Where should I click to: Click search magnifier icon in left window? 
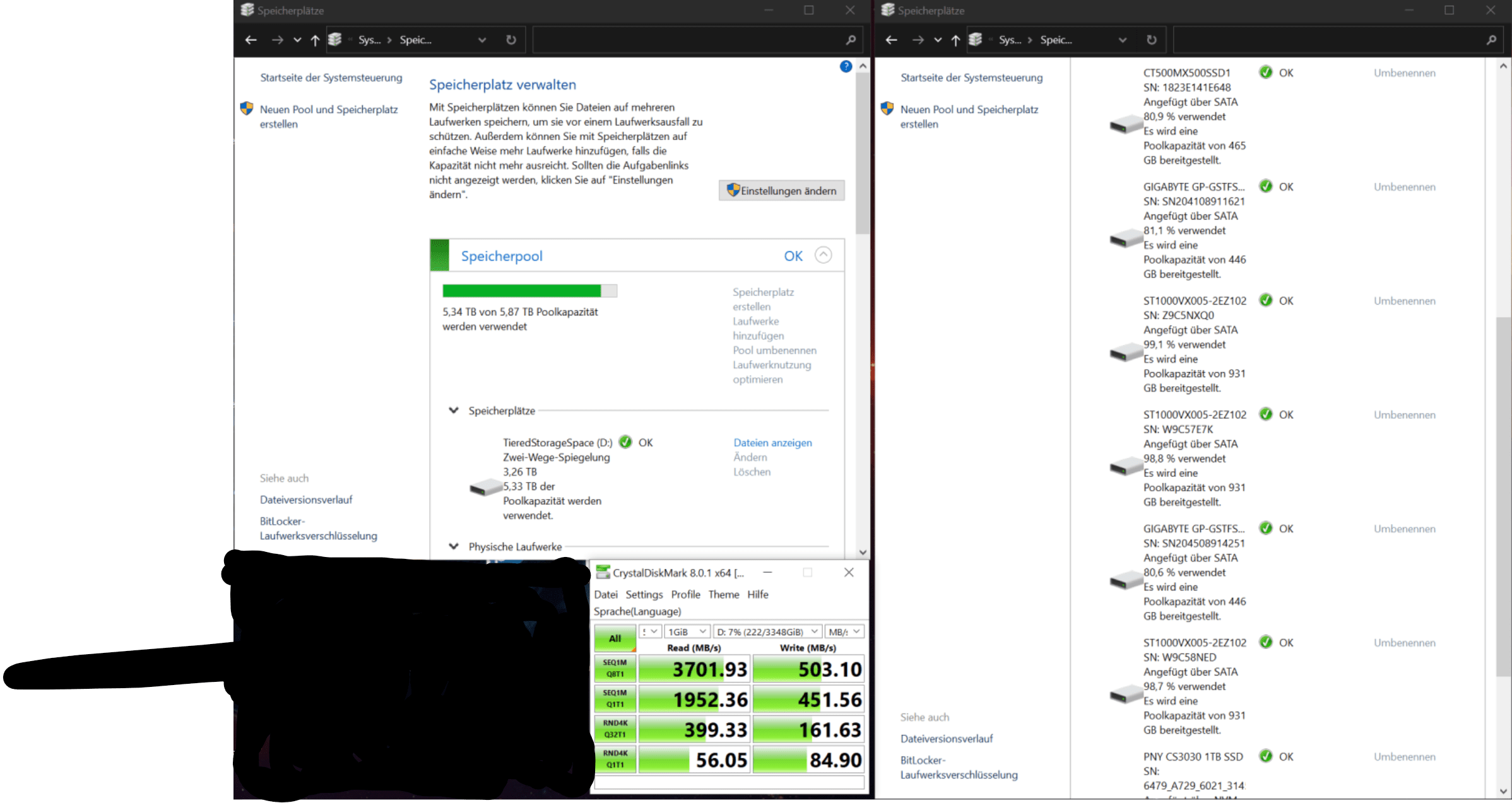coord(851,40)
